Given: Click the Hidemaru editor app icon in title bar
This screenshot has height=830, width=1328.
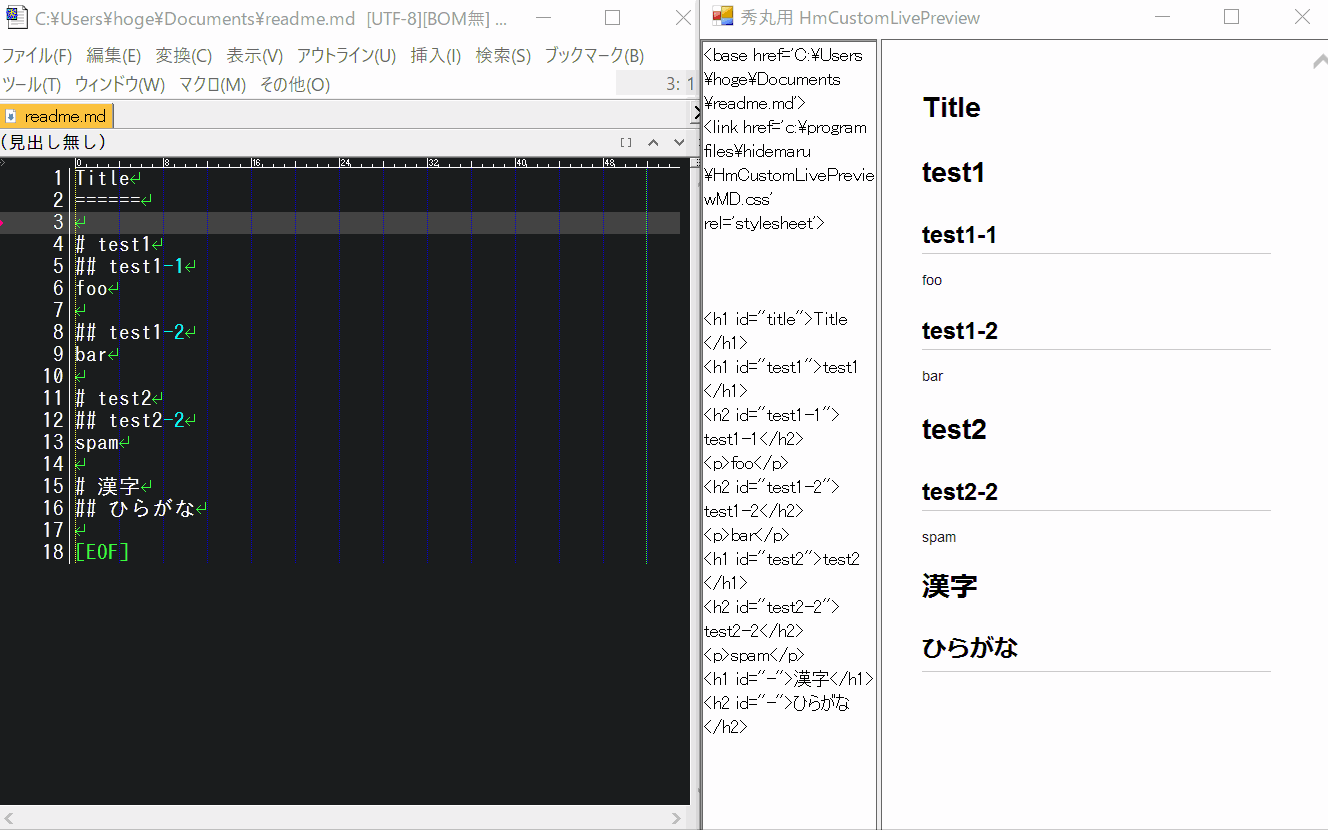Looking at the screenshot, I should pyautogui.click(x=17, y=18).
